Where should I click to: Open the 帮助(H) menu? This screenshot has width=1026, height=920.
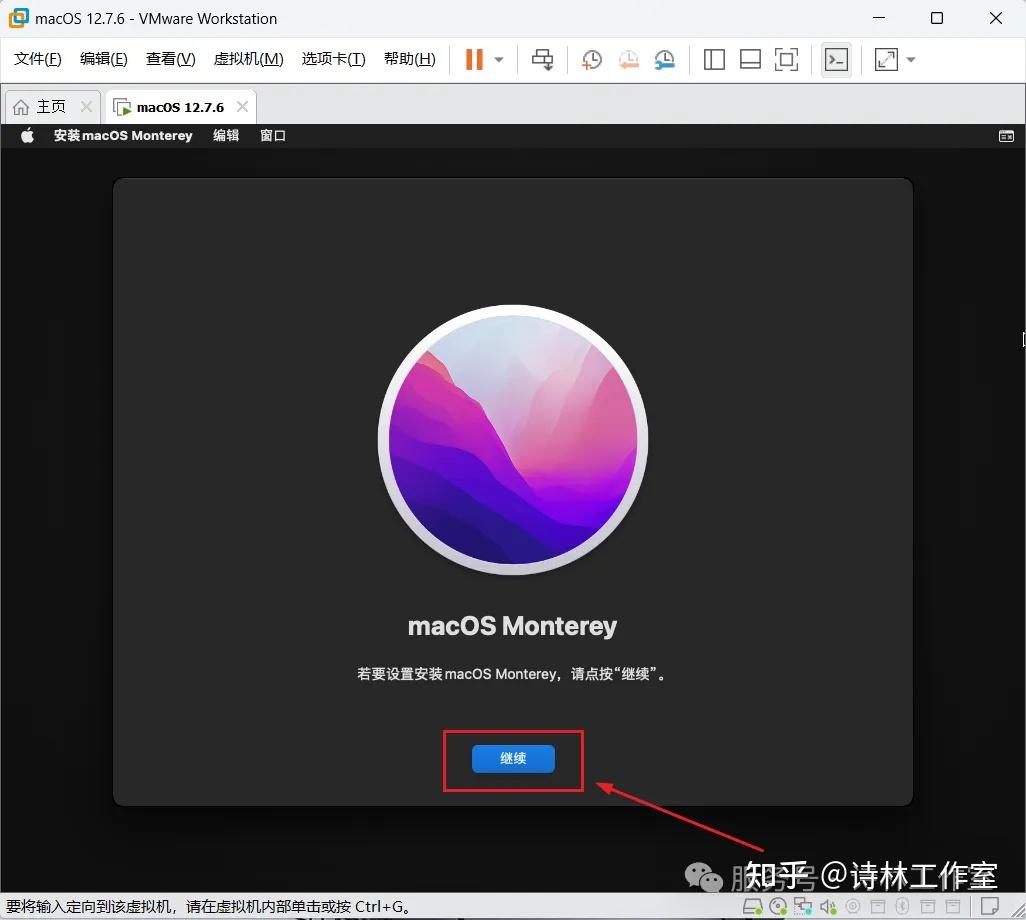tap(410, 59)
